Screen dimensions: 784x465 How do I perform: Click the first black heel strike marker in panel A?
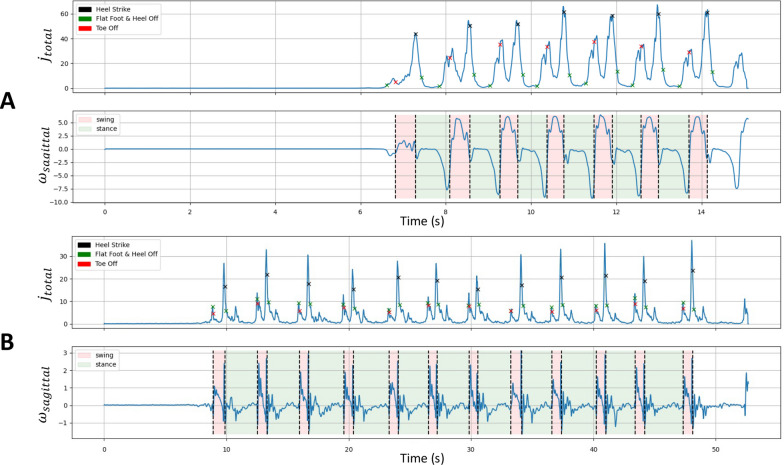pyautogui.click(x=416, y=35)
